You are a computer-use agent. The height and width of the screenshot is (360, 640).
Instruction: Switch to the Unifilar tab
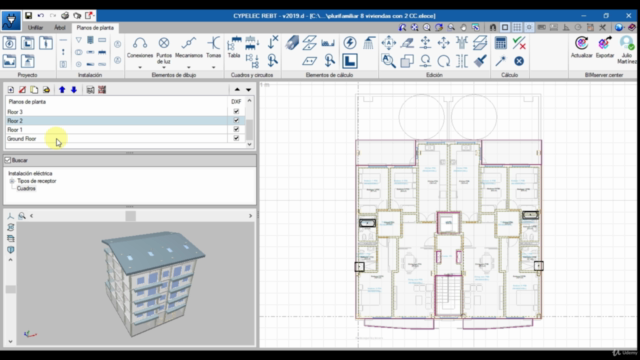(x=35, y=28)
